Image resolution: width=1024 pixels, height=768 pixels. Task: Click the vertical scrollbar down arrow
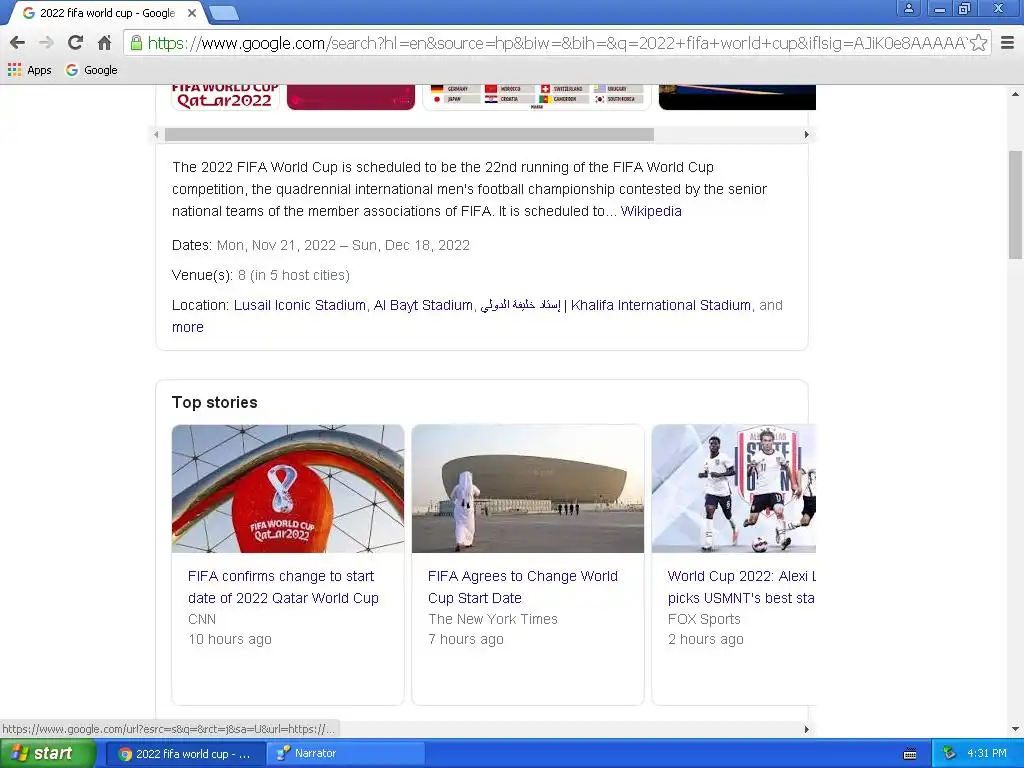(x=1016, y=729)
